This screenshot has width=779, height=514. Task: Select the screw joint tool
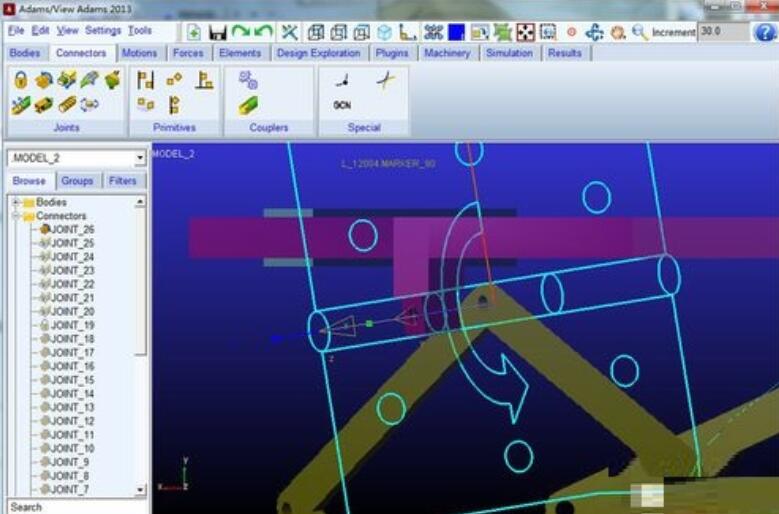click(x=67, y=105)
